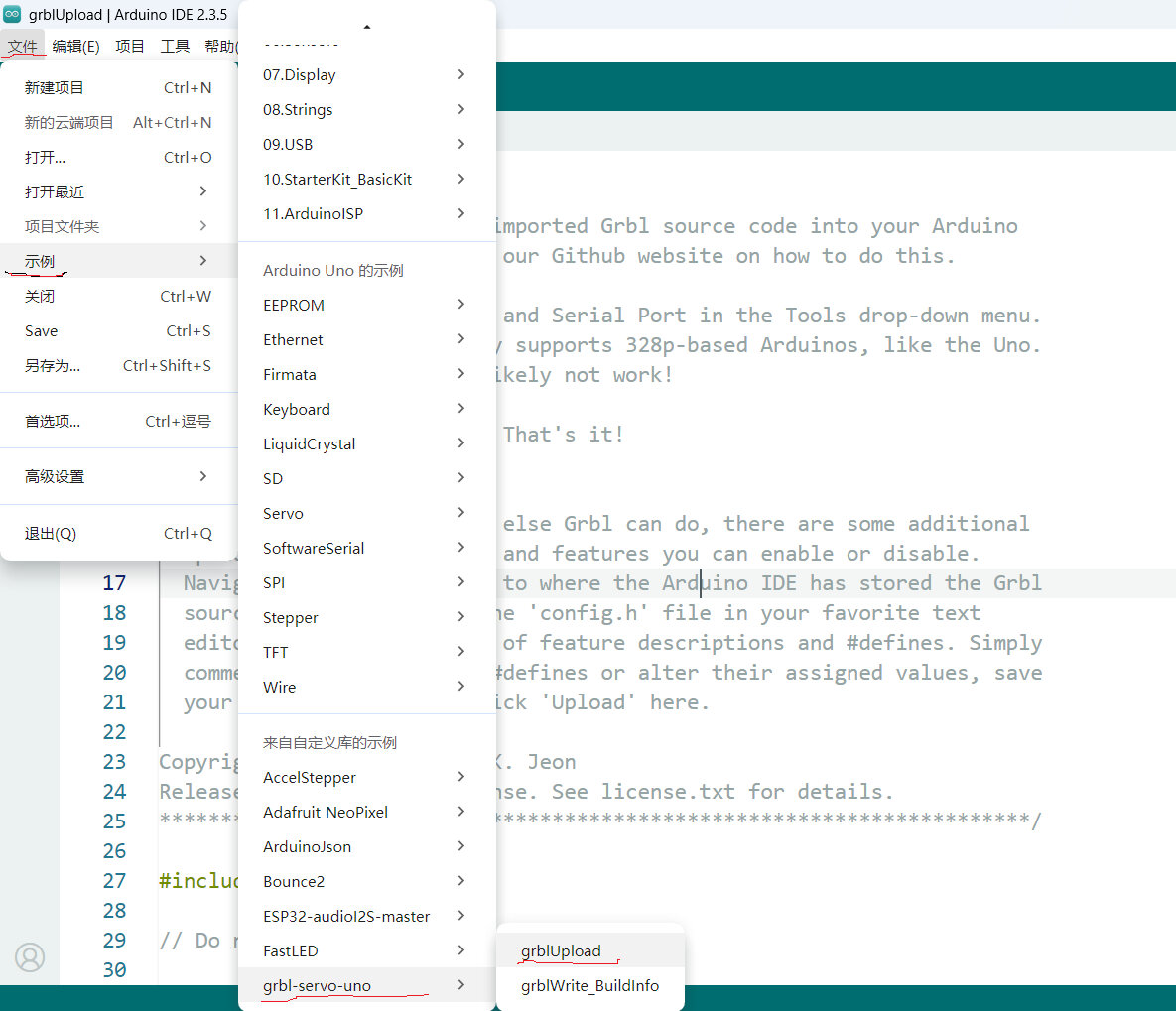This screenshot has width=1176, height=1011.
Task: Expand 打开最近 submenu
Action: 118,192
